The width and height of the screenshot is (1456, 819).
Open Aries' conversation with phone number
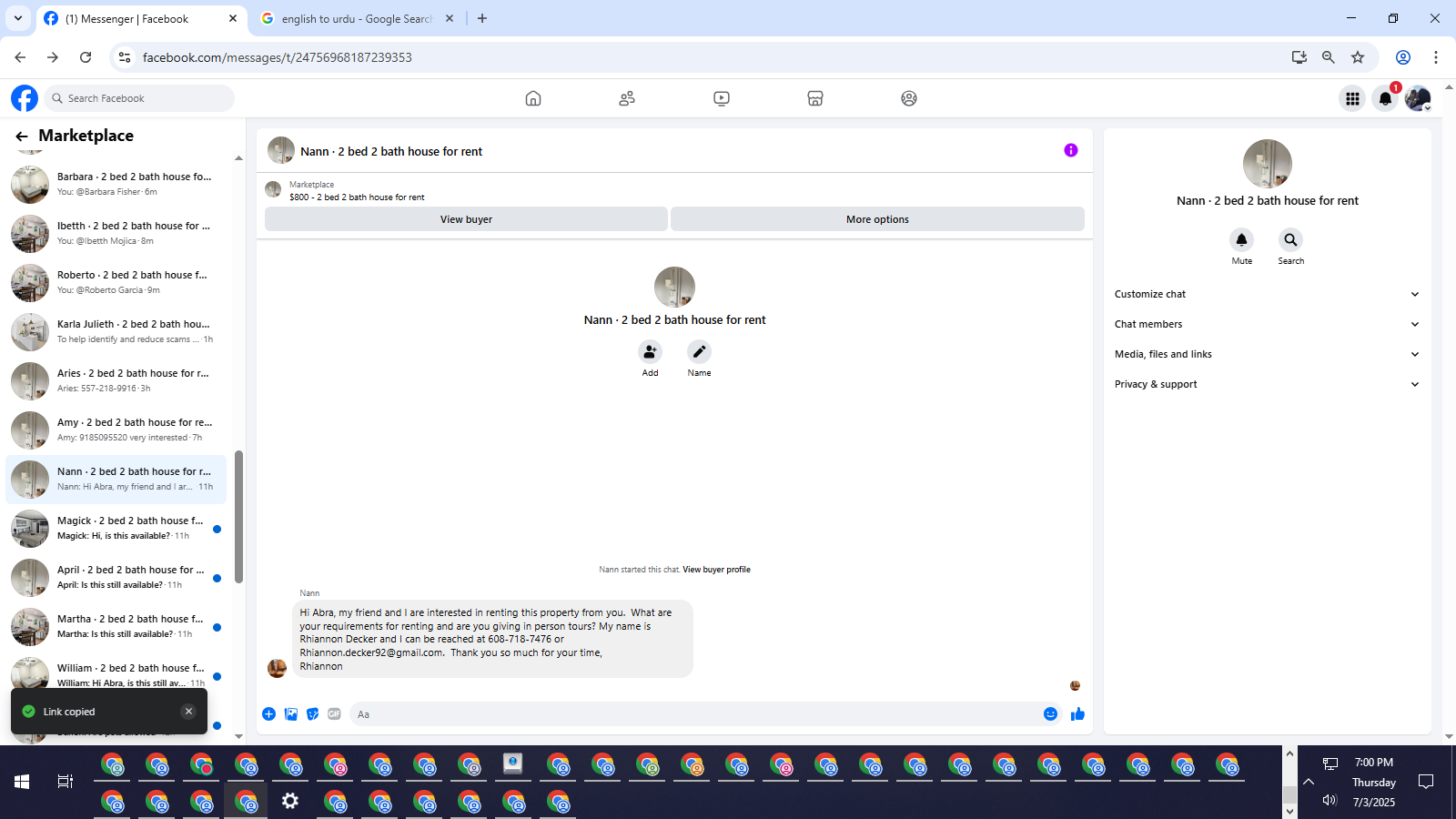click(116, 381)
